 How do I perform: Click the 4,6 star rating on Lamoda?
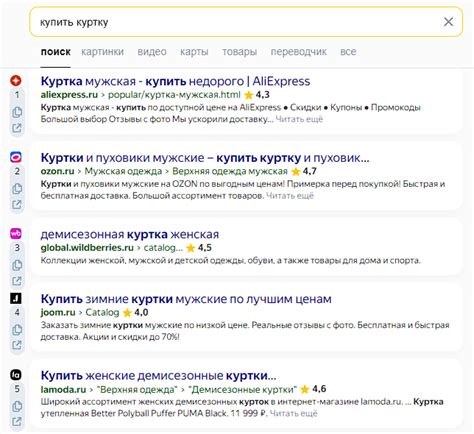tap(313, 389)
